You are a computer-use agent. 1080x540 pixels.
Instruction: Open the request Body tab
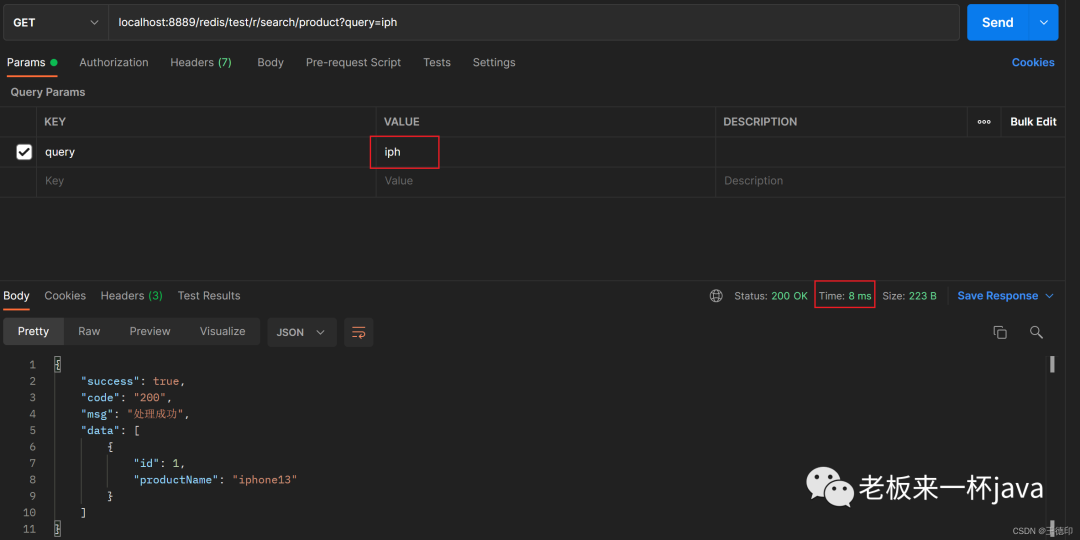pyautogui.click(x=271, y=62)
